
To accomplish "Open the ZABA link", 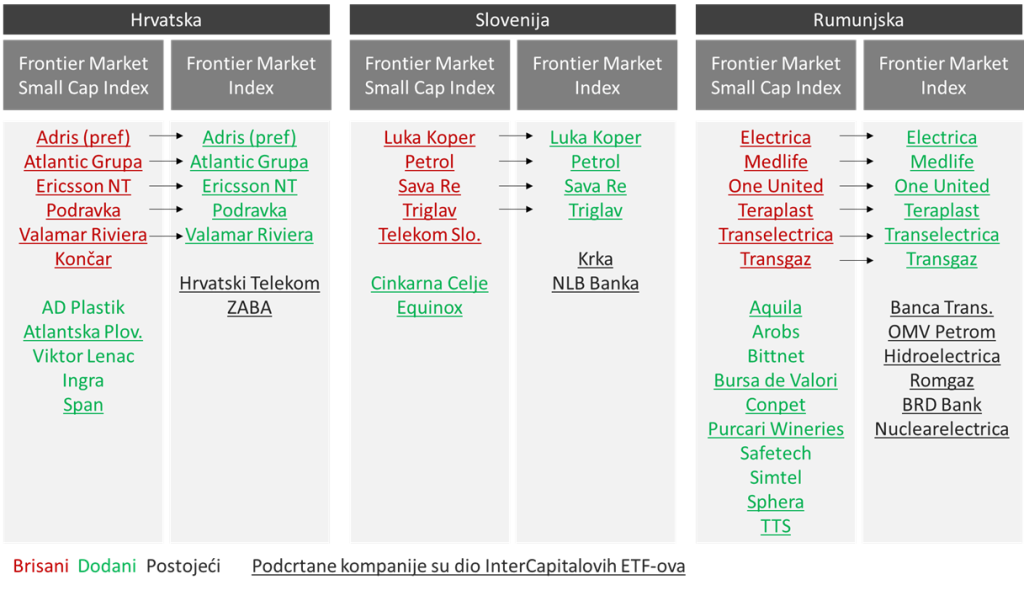I will pos(249,307).
